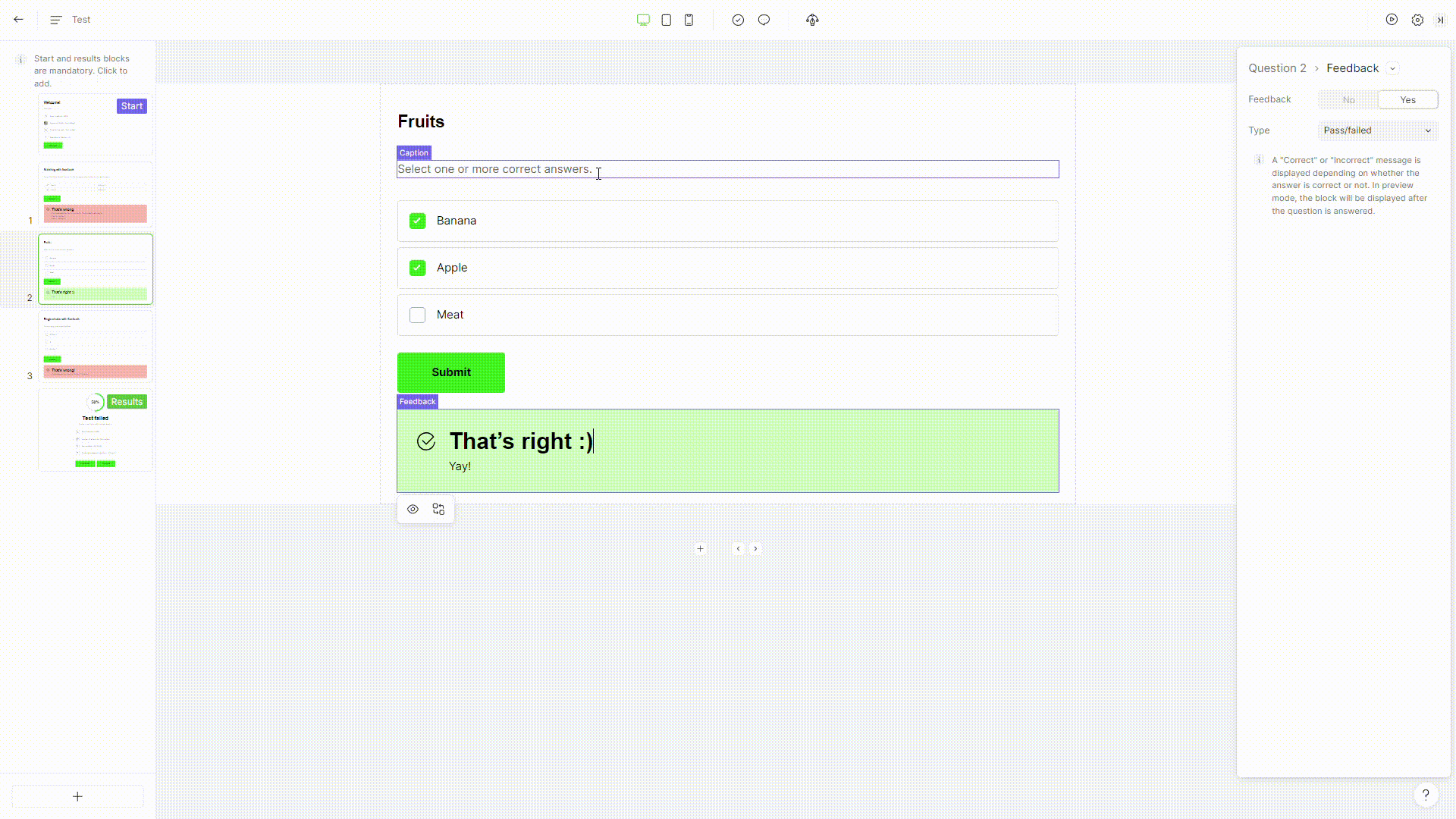The width and height of the screenshot is (1456, 819).
Task: Uncheck the Banana checkbox
Action: tap(417, 221)
